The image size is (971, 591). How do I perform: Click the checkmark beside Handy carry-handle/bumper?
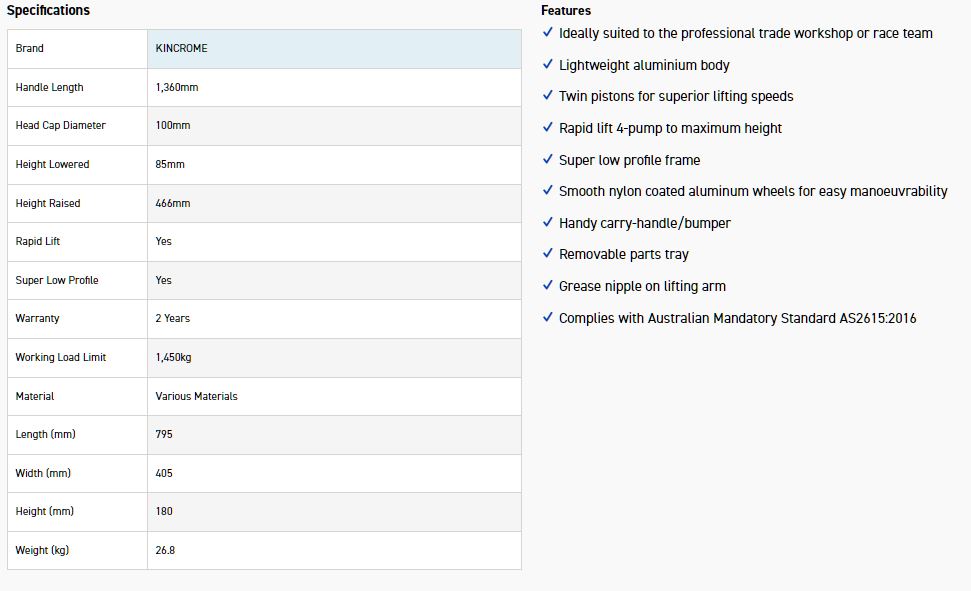pos(547,223)
